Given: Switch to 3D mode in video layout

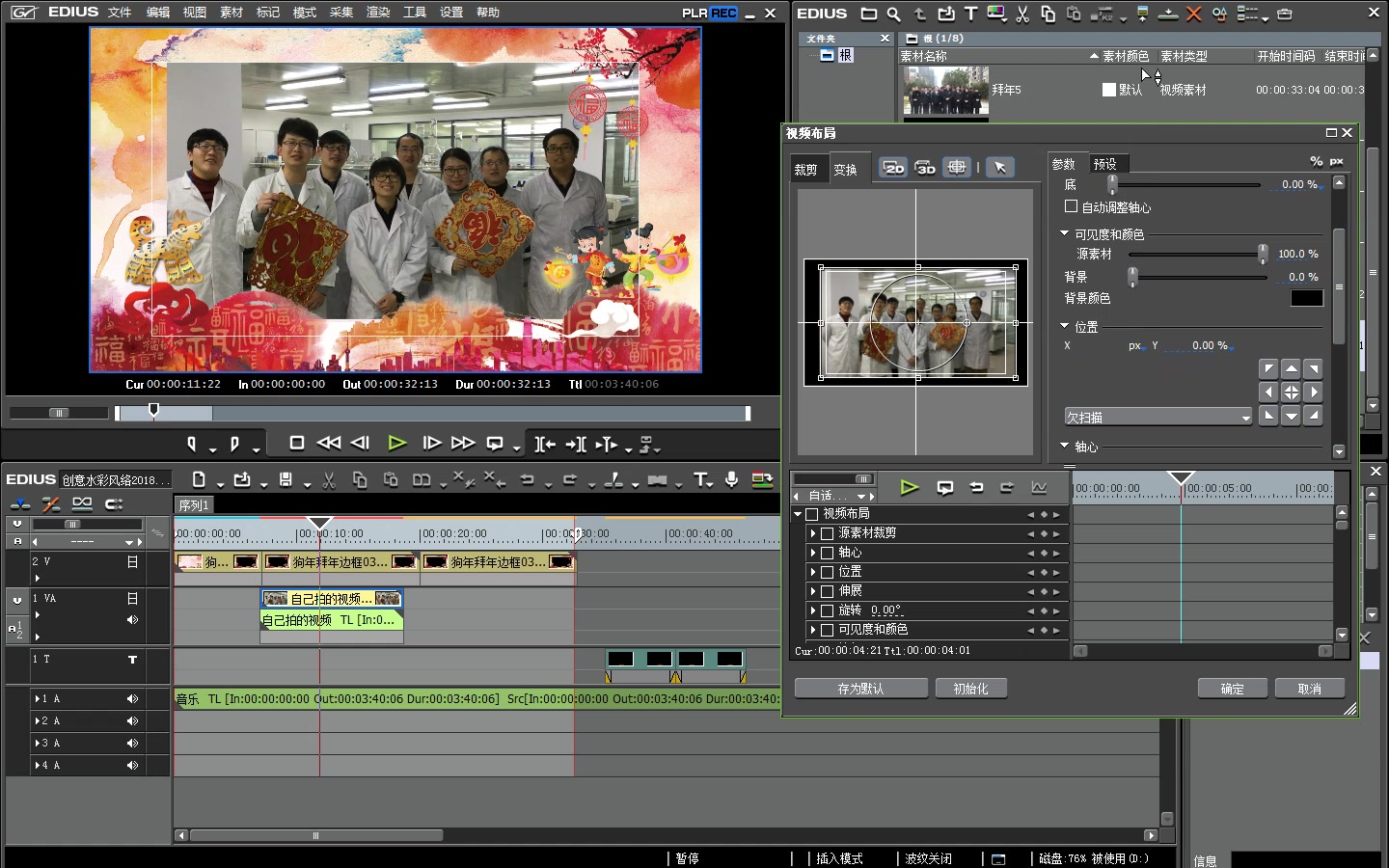Looking at the screenshot, I should [x=925, y=168].
